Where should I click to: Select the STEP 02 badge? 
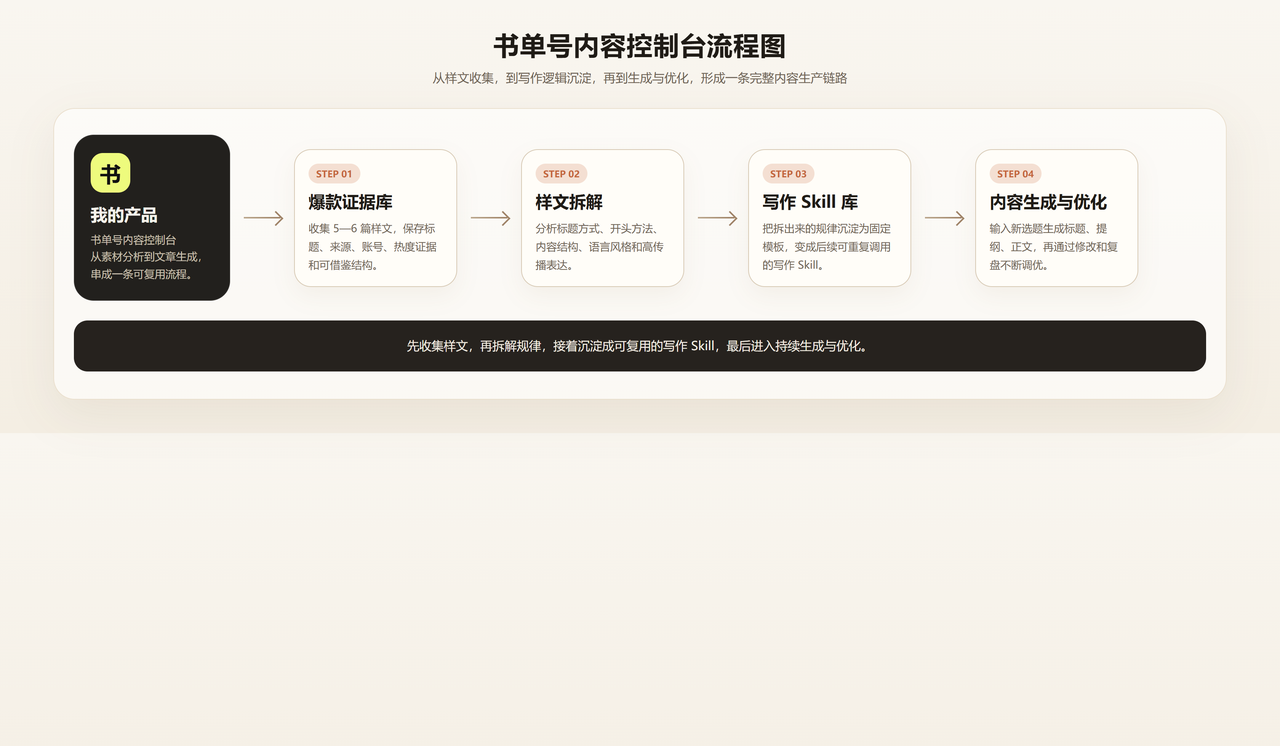561,174
